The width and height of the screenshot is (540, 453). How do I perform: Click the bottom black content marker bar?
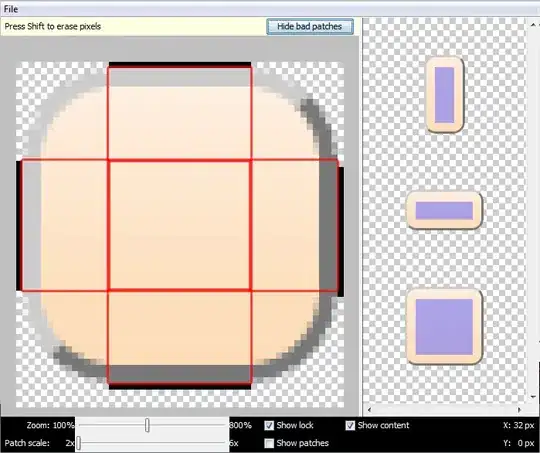tap(180, 387)
